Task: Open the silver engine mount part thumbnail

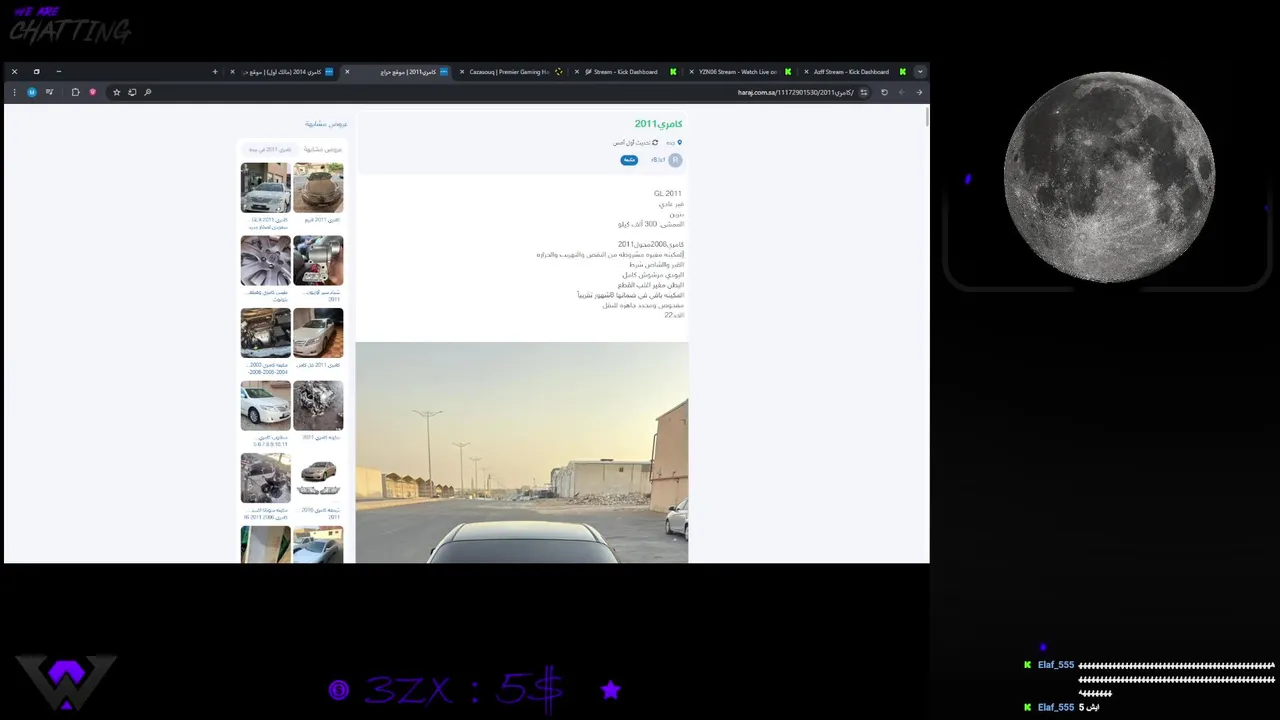Action: pyautogui.click(x=318, y=260)
